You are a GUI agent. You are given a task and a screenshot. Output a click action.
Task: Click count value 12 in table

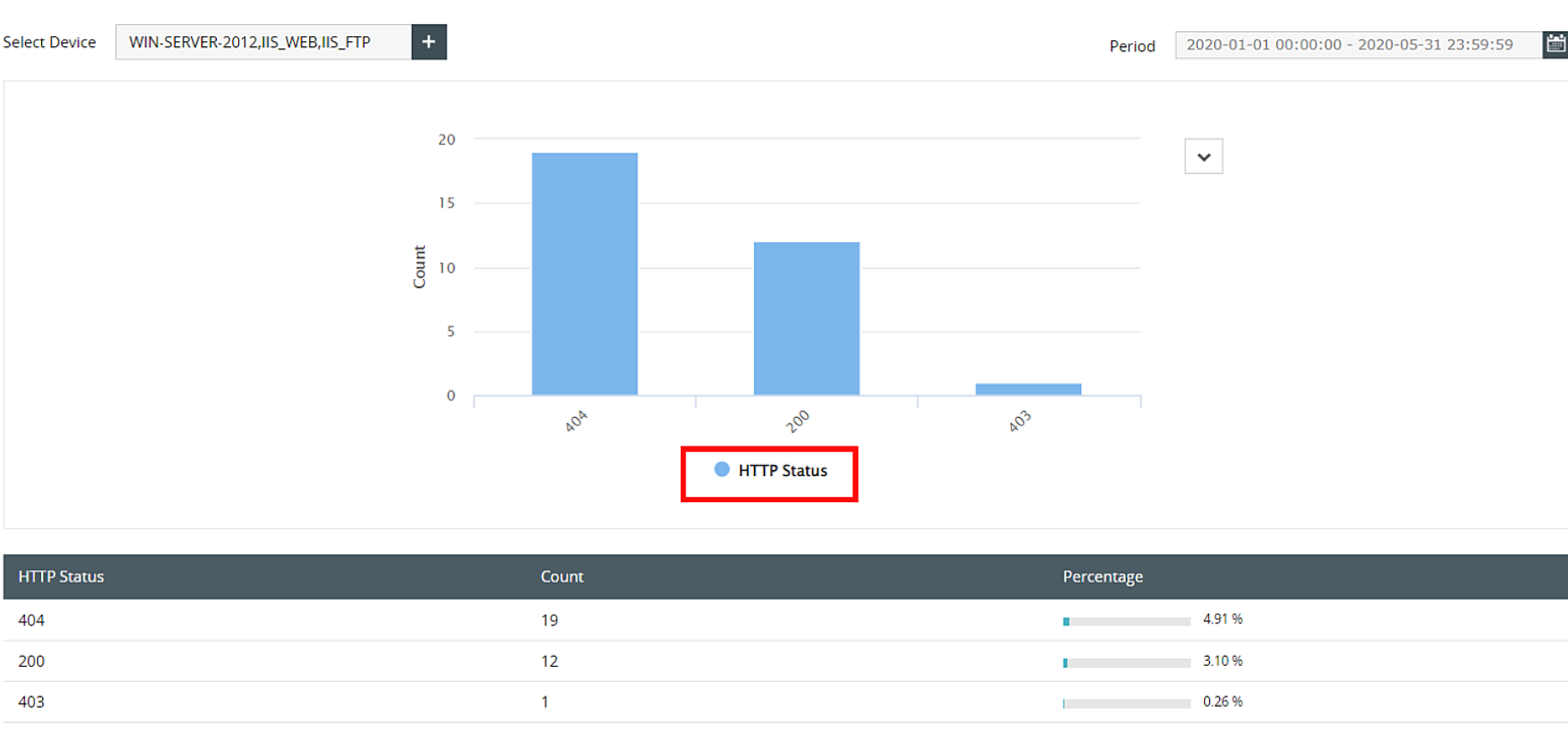tap(549, 662)
